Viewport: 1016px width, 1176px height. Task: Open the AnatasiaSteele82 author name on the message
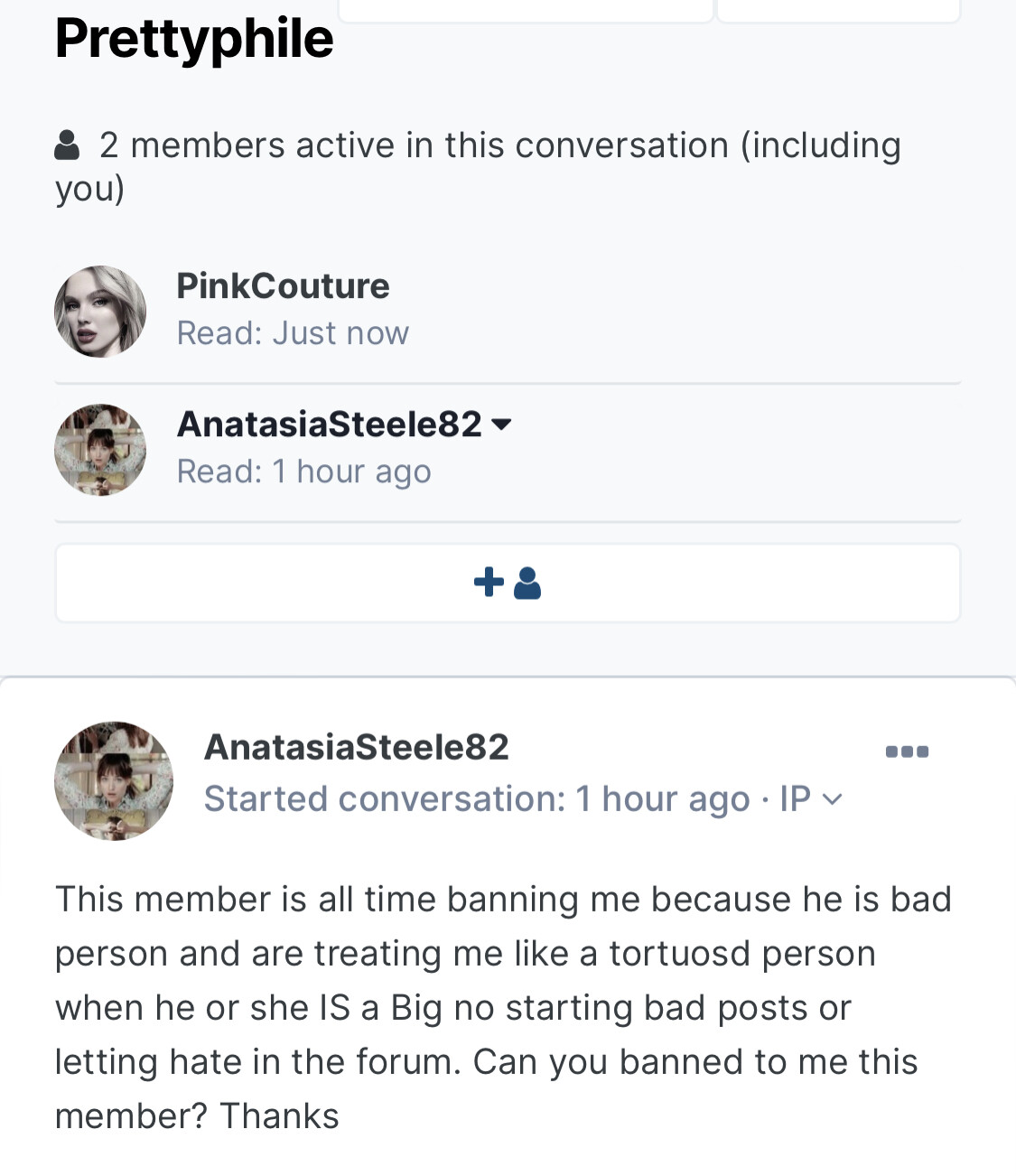tap(357, 747)
